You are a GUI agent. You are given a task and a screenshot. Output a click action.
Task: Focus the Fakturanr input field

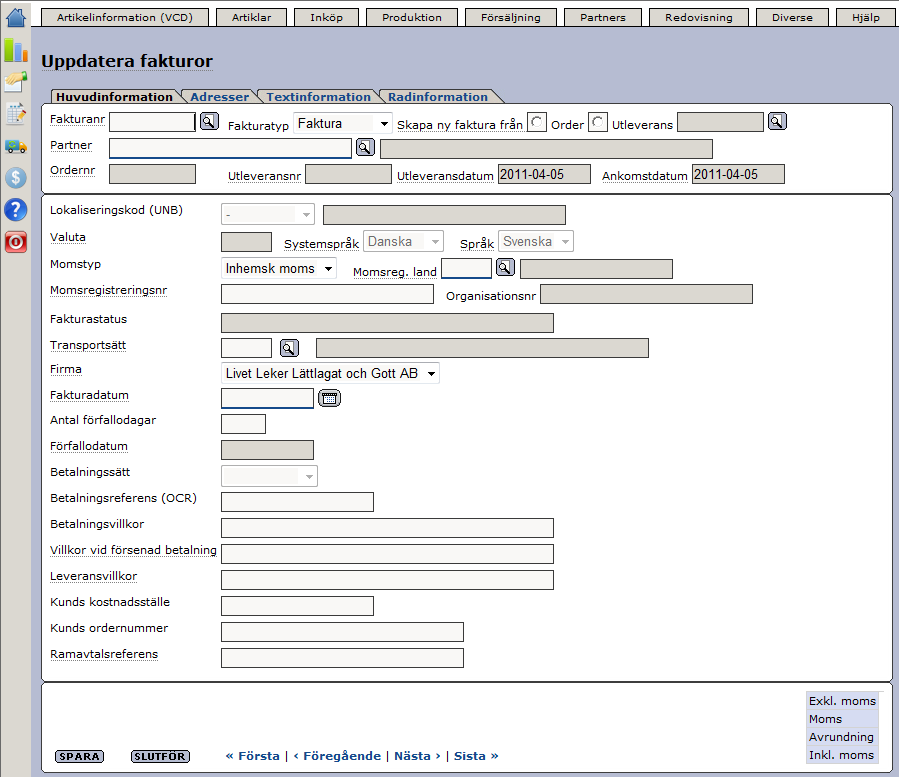[153, 122]
